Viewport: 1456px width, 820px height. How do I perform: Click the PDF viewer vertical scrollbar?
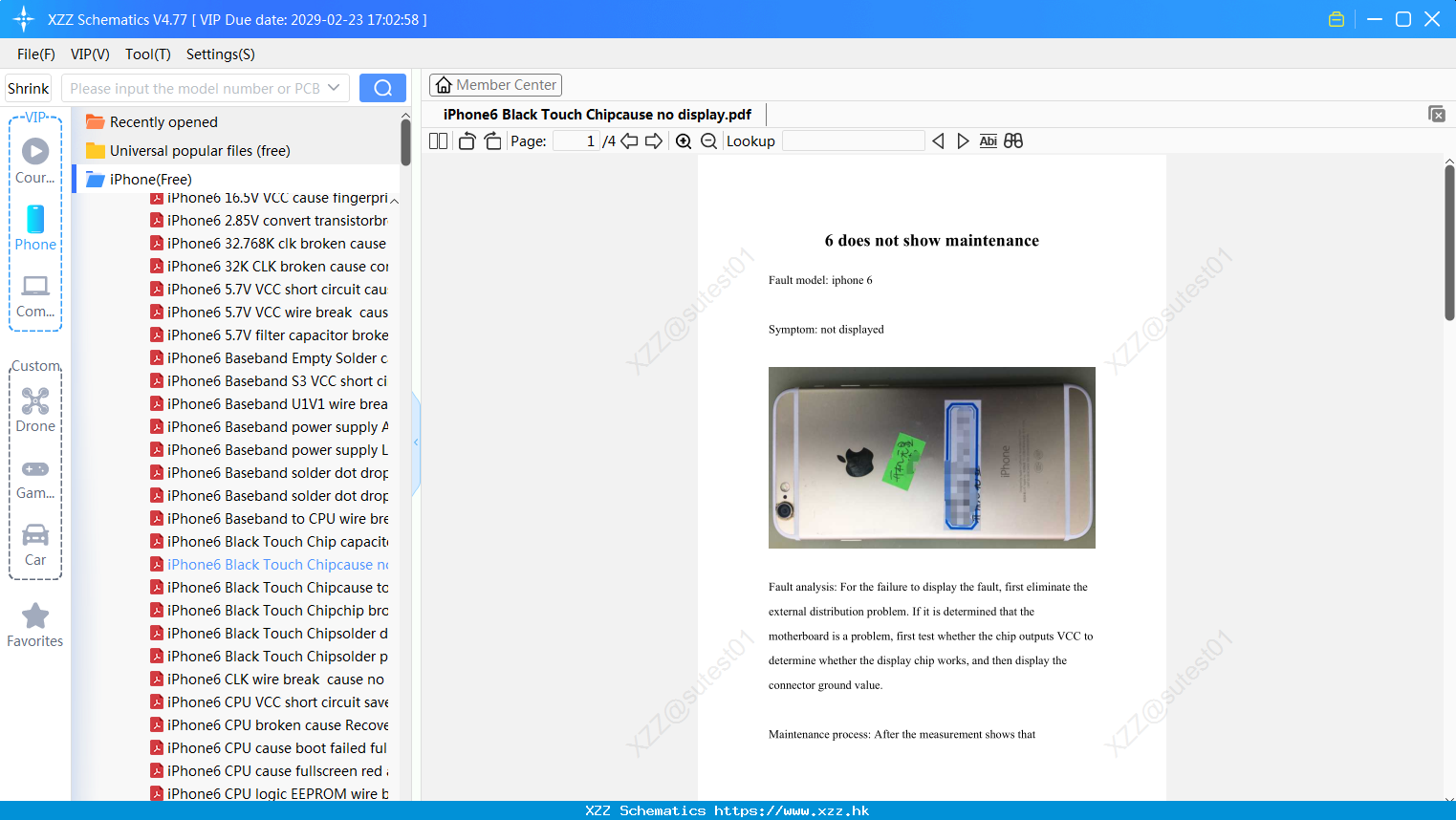tap(1449, 244)
